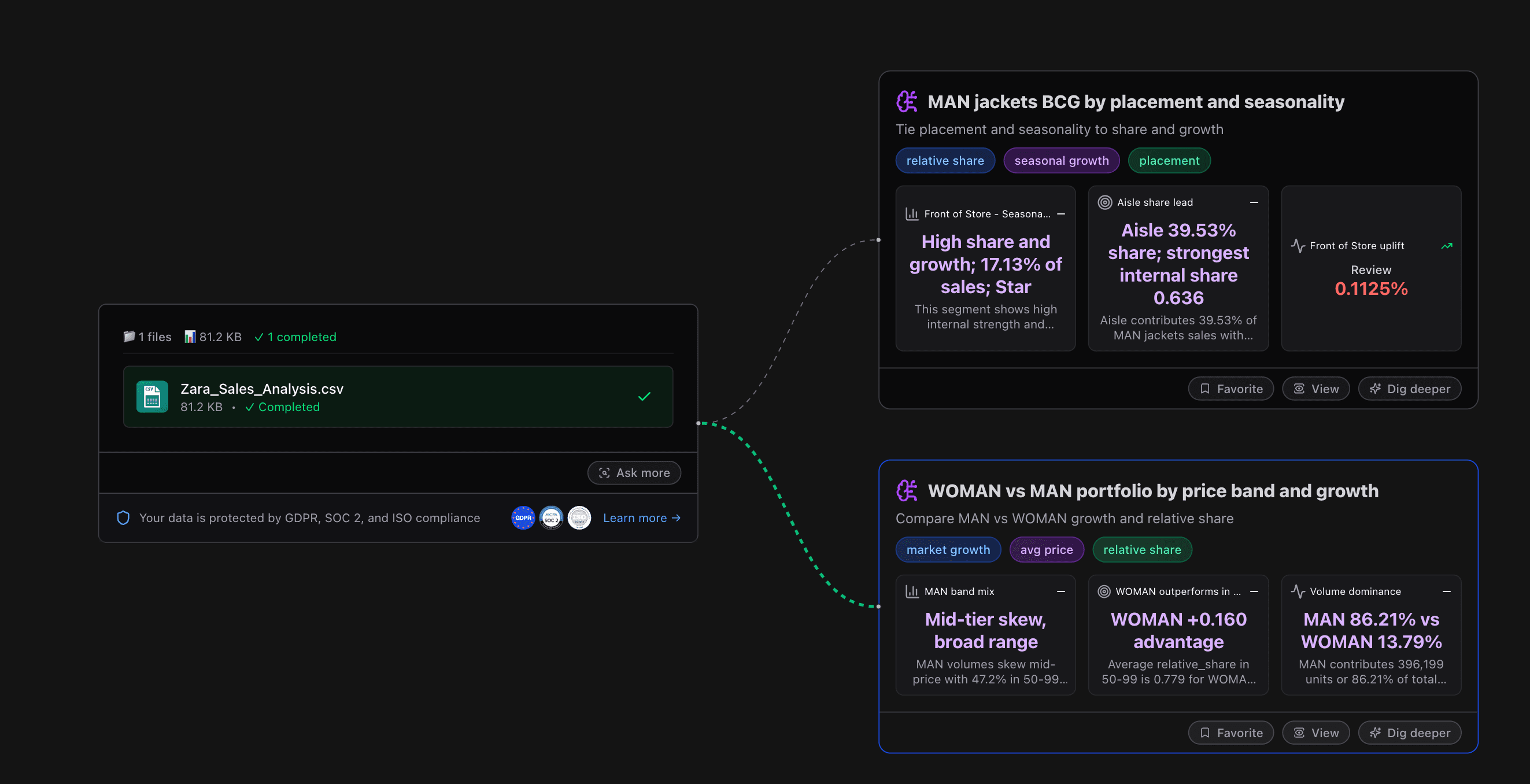
Task: Click 'Aisle contributes 39.53% of MAN jackets sales' description
Action: (x=1178, y=328)
